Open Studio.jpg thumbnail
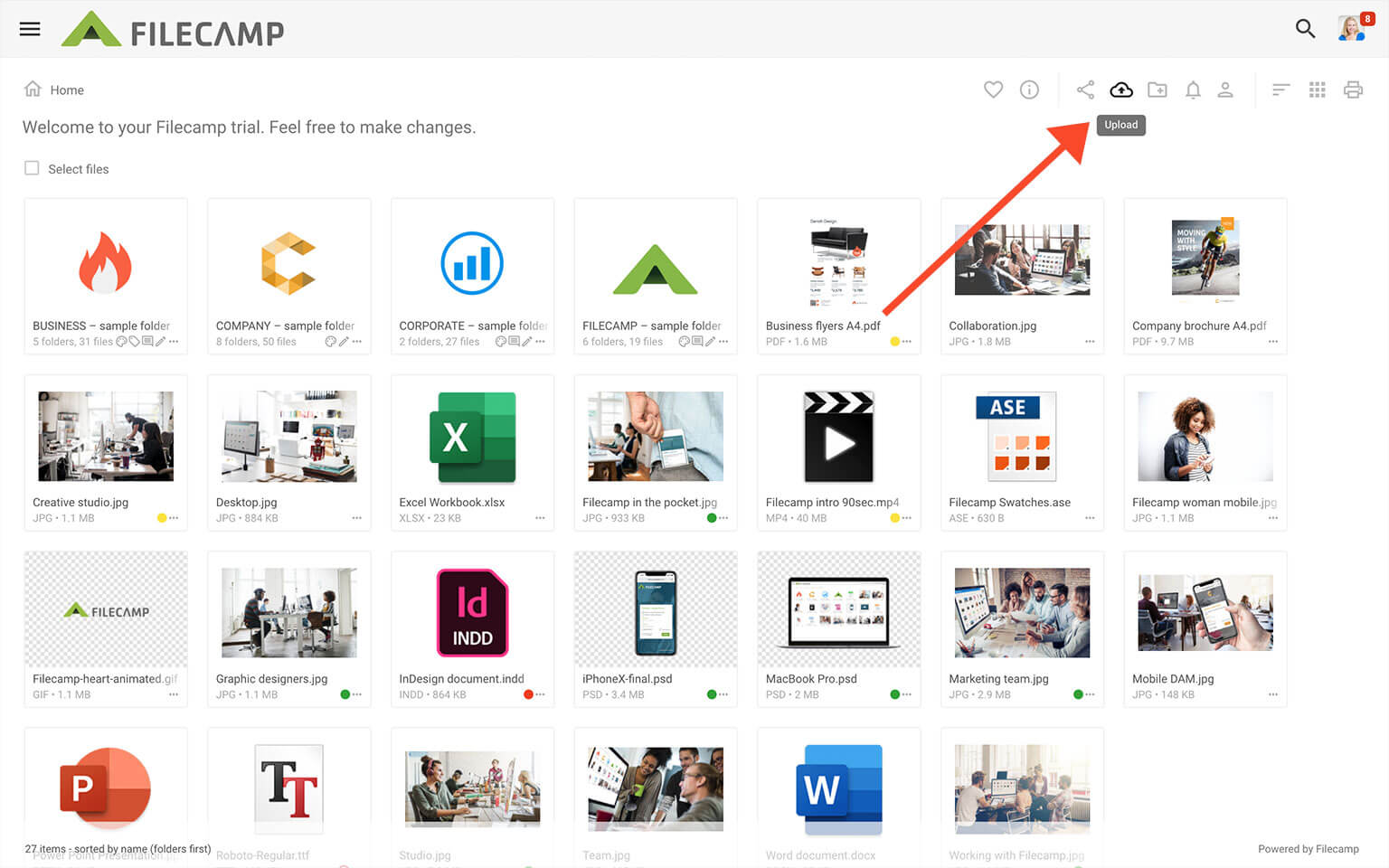Viewport: 1389px width, 868px height. [x=472, y=788]
